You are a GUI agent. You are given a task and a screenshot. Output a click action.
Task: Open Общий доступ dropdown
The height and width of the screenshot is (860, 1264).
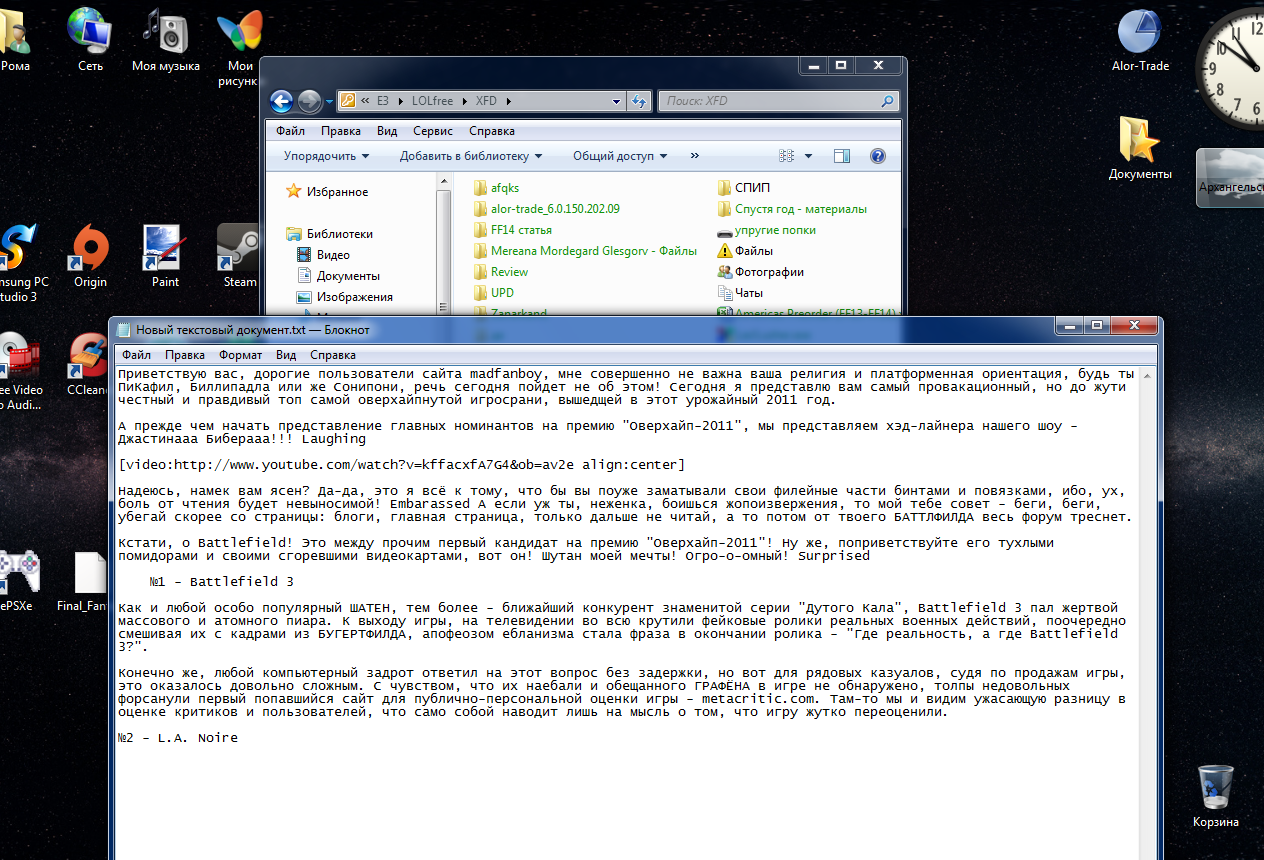pos(620,156)
